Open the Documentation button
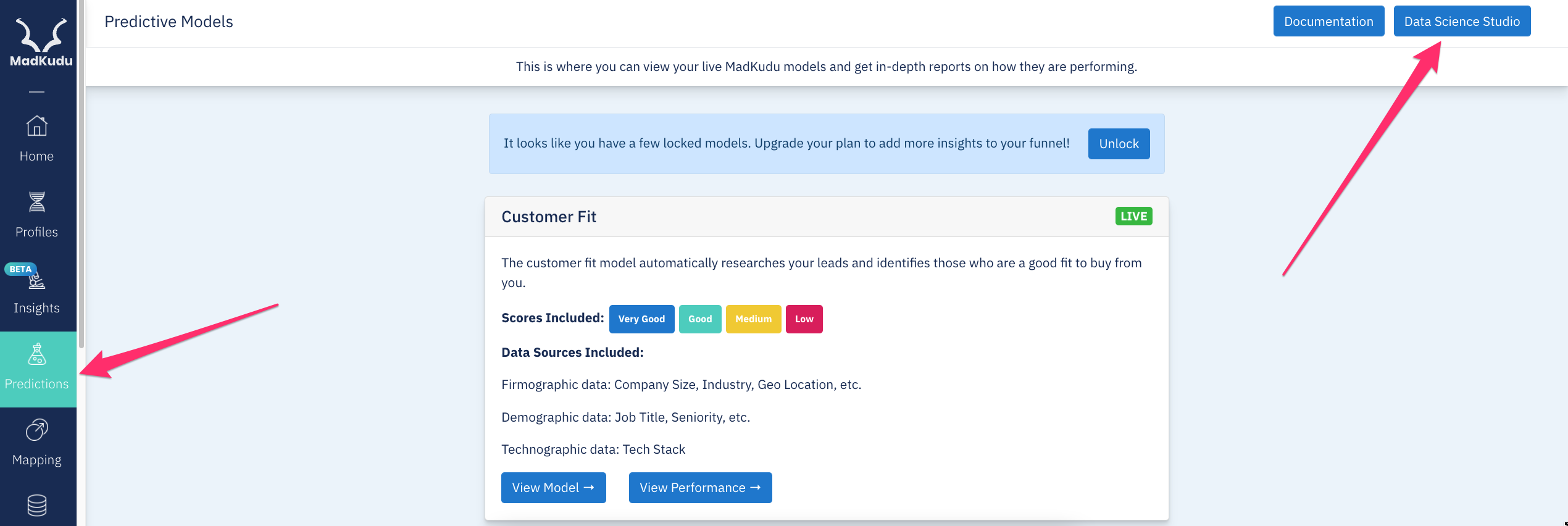 click(x=1328, y=22)
